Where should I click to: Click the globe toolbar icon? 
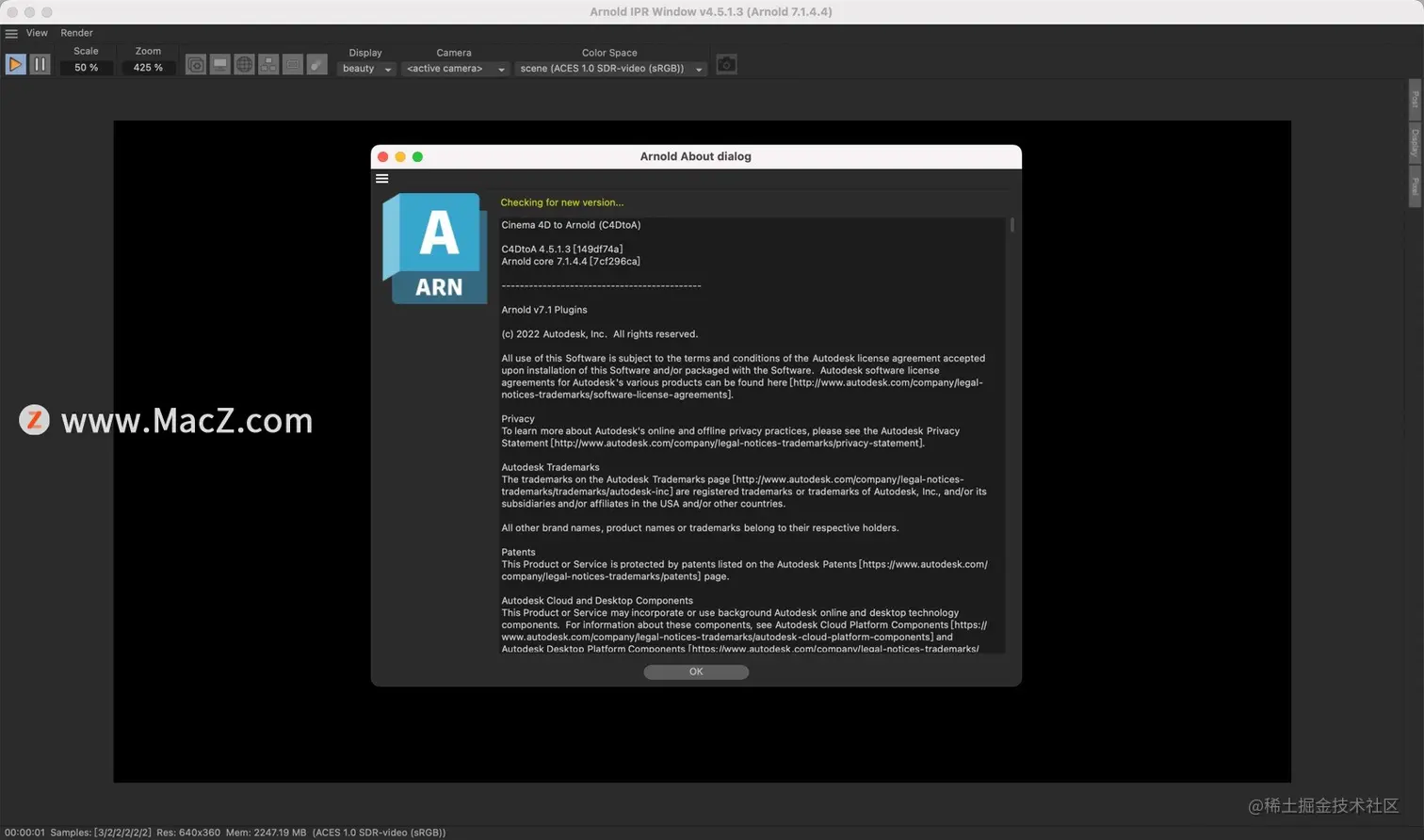click(x=244, y=64)
